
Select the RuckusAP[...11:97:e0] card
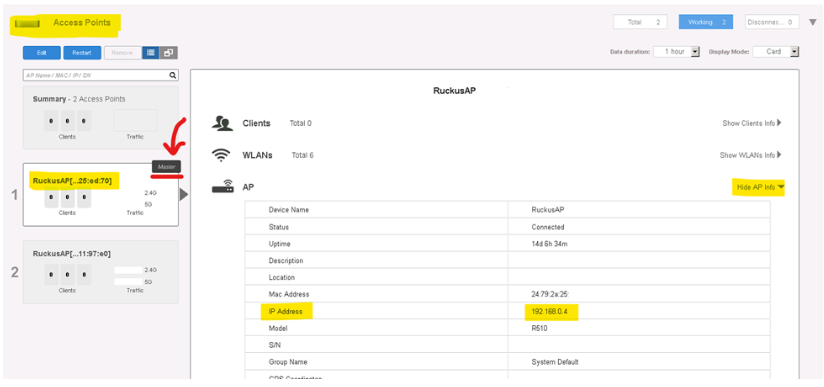100,272
